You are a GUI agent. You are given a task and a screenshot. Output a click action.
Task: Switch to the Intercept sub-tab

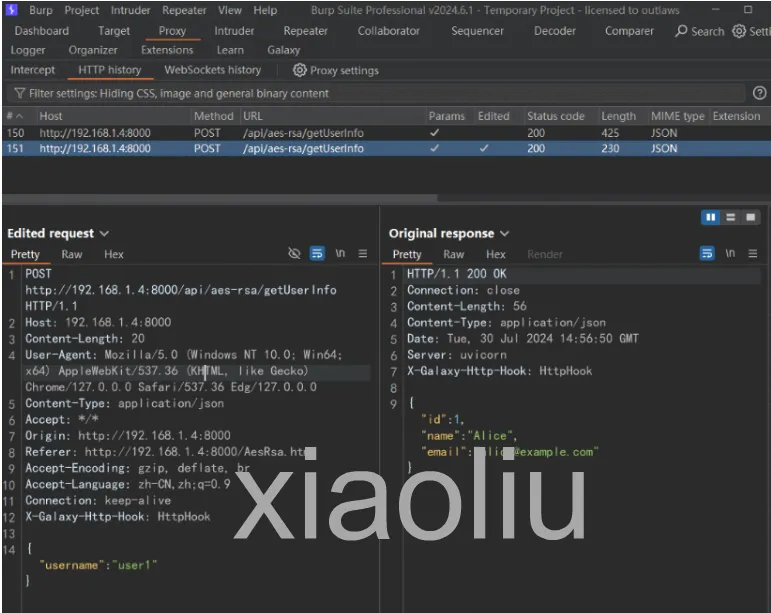[32, 70]
